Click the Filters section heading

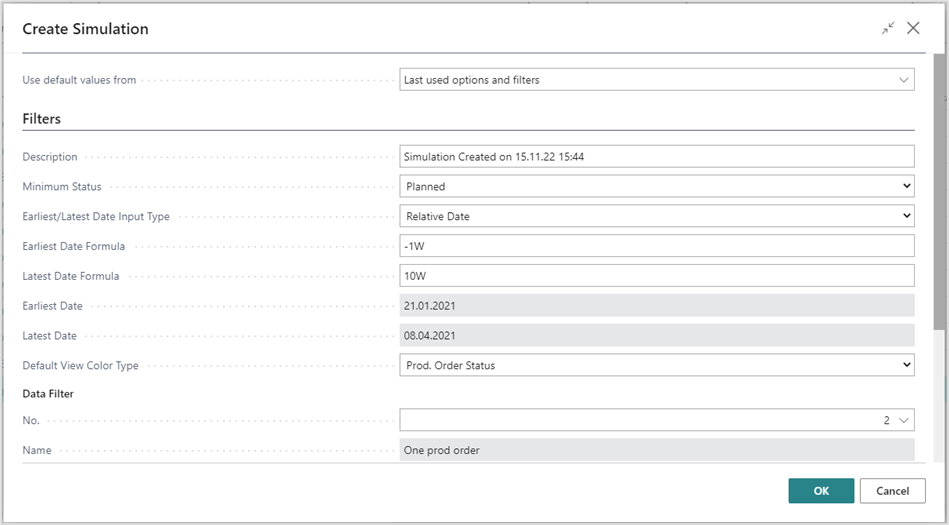click(42, 119)
